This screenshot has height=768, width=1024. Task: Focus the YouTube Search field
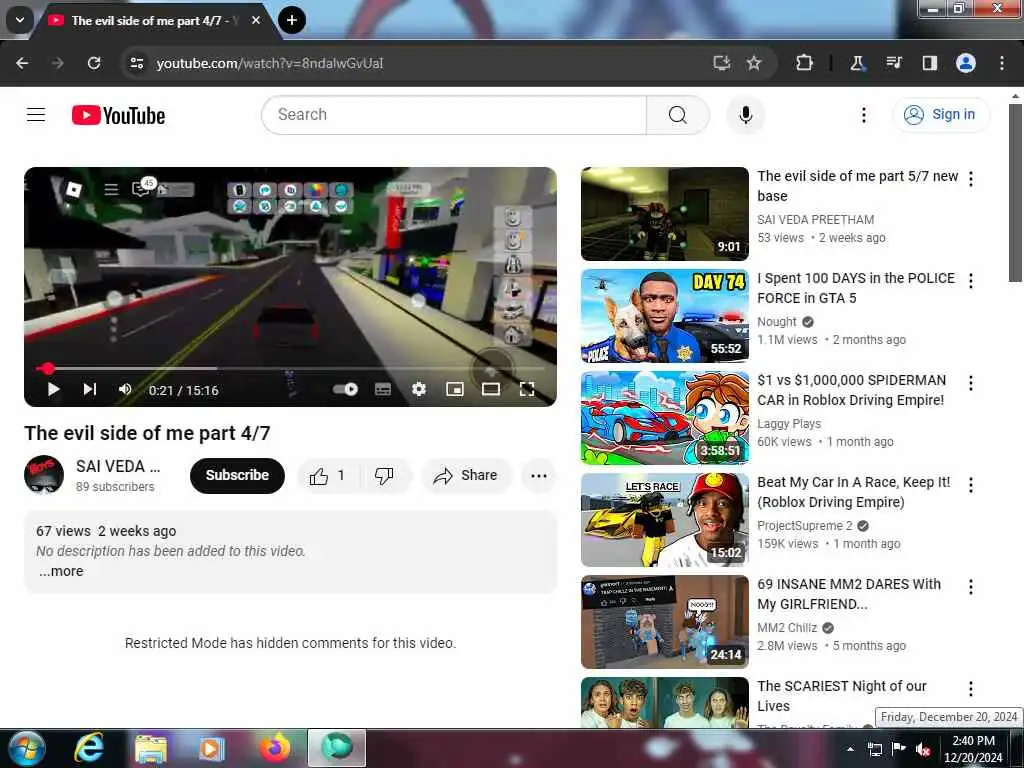pos(454,115)
